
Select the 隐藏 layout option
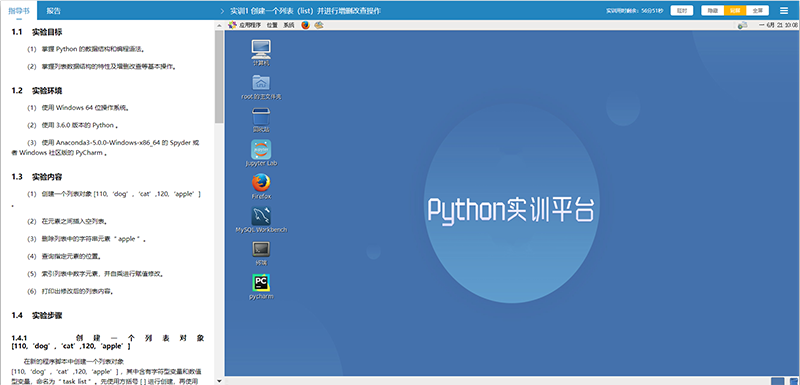pos(713,10)
